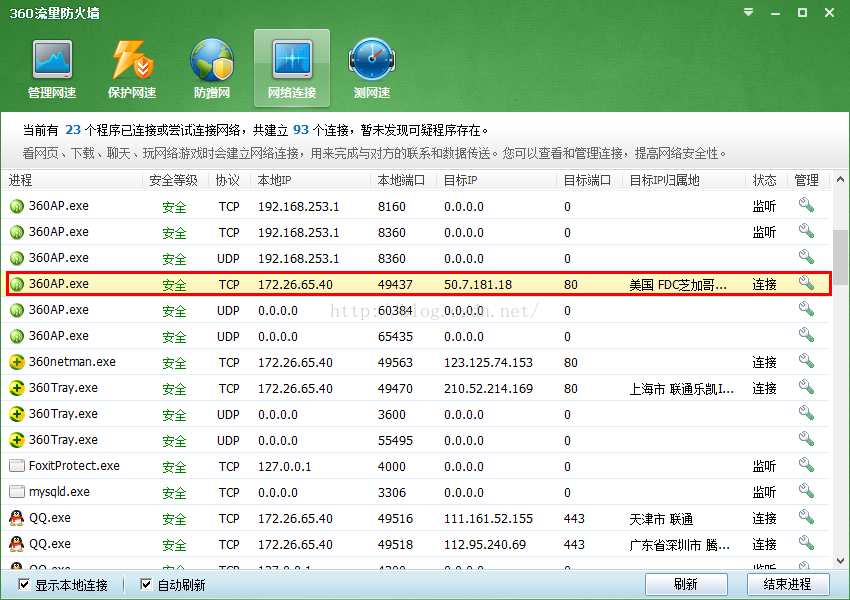850x600 pixels.
Task: Click manage wrench for 360Tray.exe port 3600
Action: [x=806, y=414]
